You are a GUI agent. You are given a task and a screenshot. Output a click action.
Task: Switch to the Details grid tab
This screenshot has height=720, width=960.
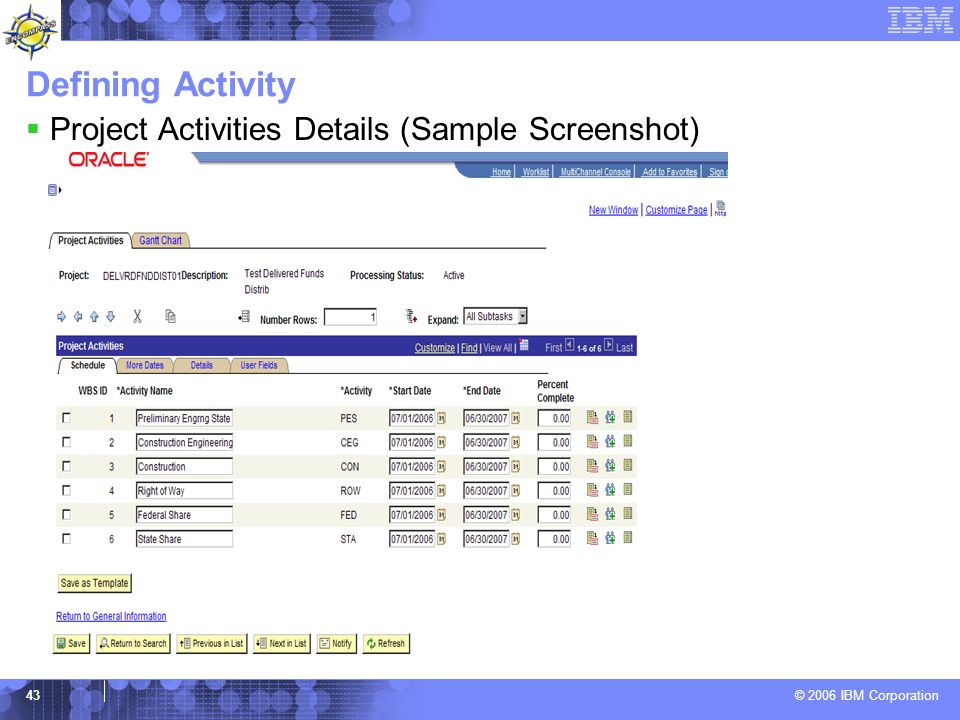pos(201,366)
